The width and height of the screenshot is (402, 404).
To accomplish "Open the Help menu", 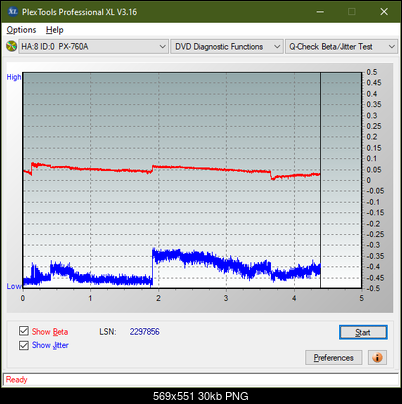I will pos(55,30).
